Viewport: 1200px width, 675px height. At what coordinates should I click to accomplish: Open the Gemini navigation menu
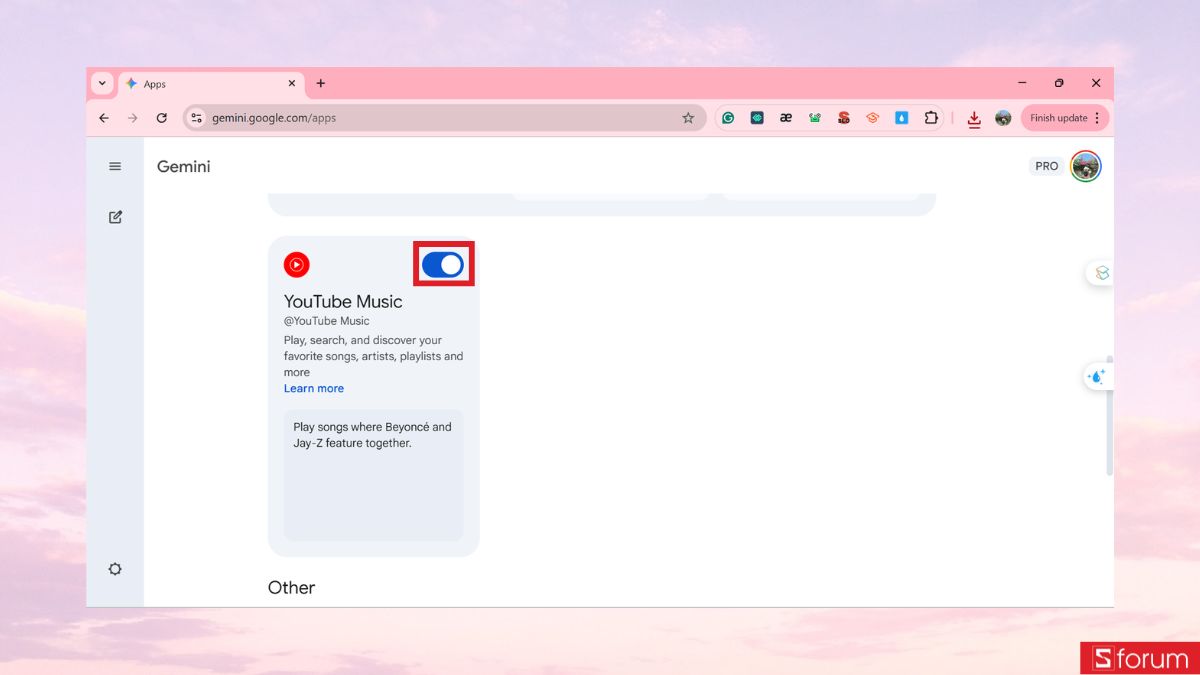pyautogui.click(x=114, y=166)
